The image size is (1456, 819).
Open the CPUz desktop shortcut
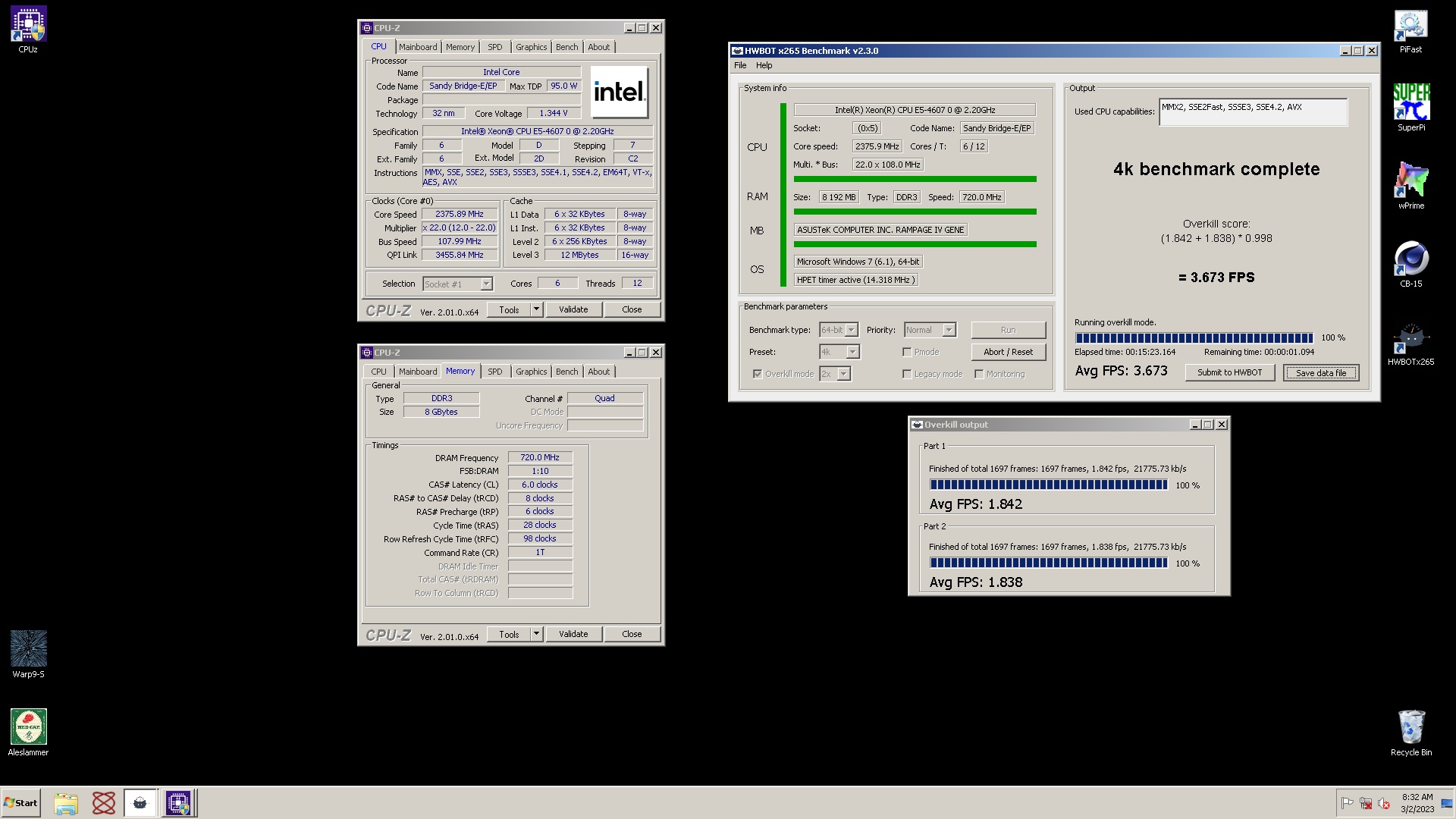[x=28, y=30]
